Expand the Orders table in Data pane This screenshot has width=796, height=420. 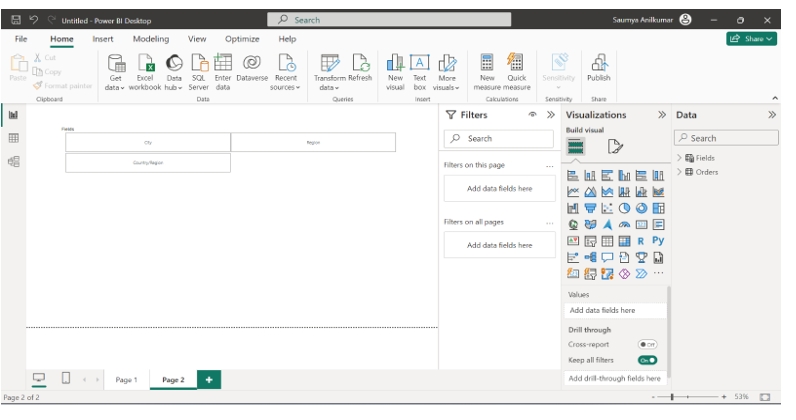pyautogui.click(x=679, y=172)
